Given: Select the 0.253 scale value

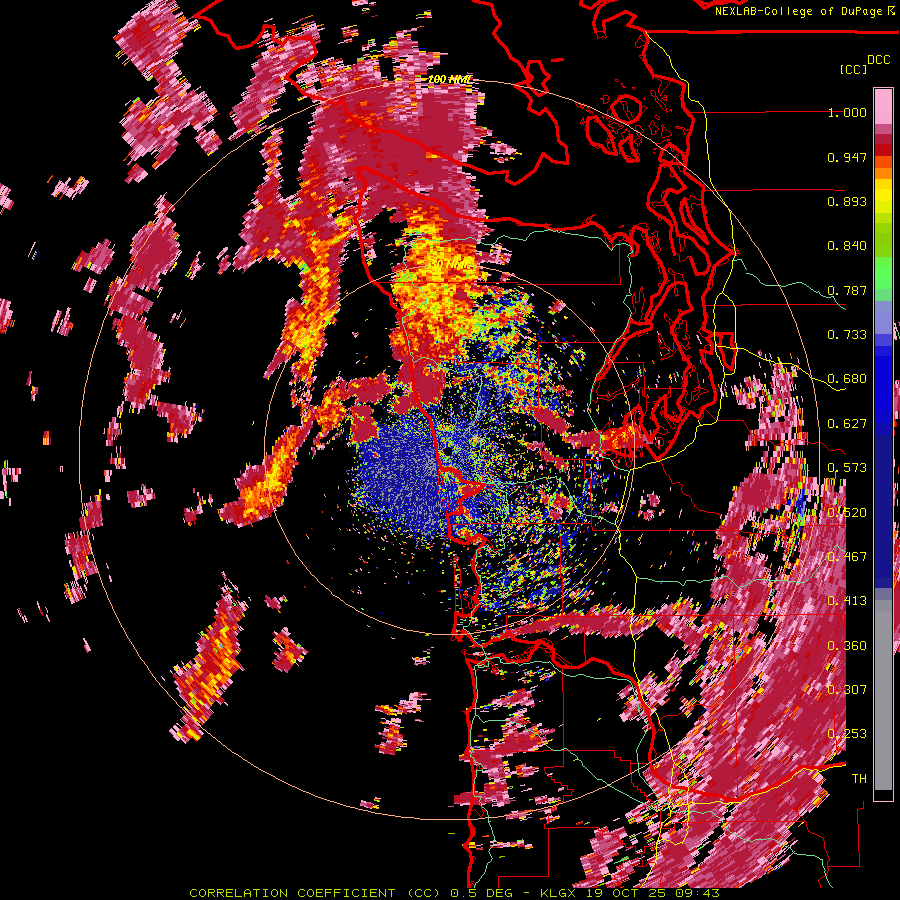Looking at the screenshot, I should (x=847, y=734).
